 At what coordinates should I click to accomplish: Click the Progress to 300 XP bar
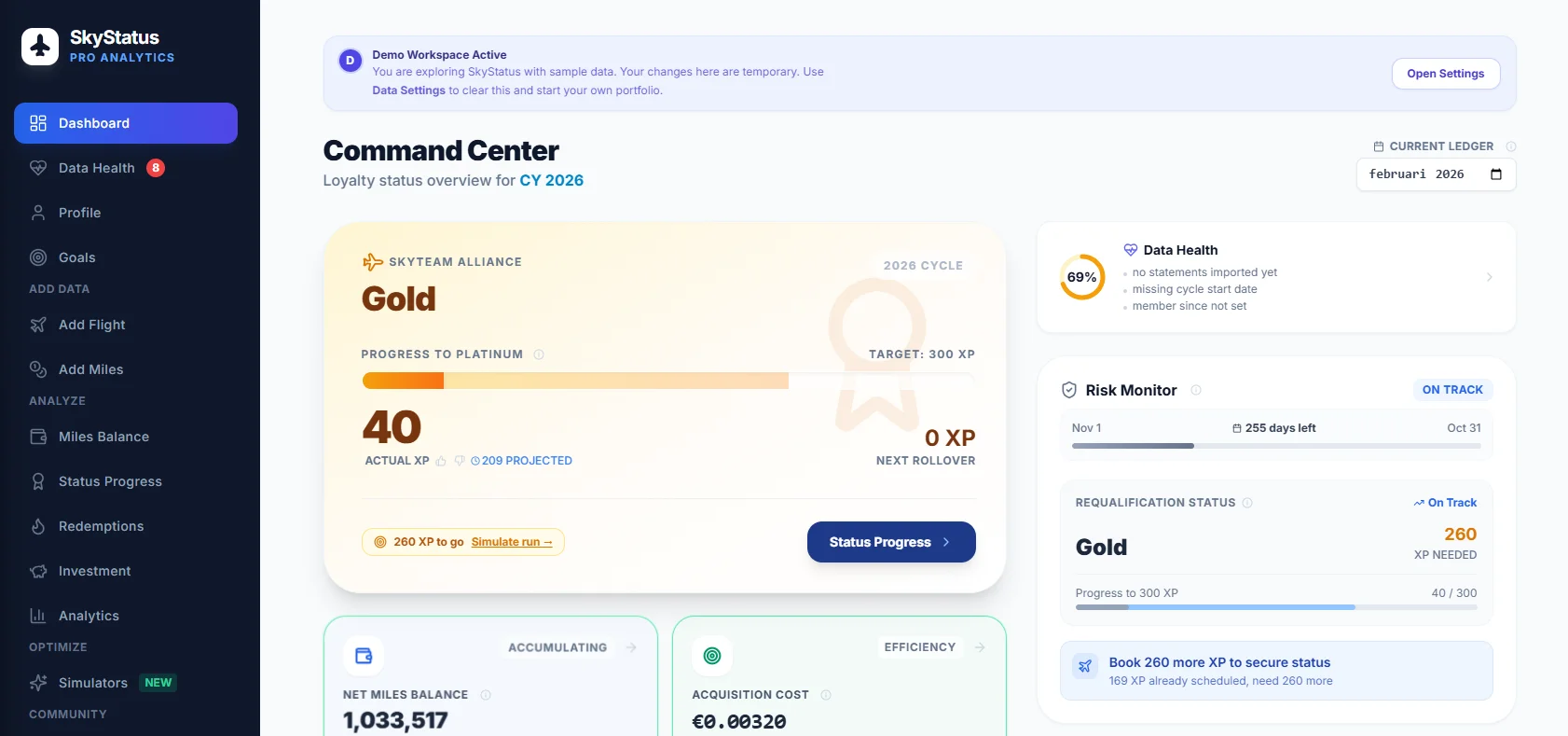1275,607
